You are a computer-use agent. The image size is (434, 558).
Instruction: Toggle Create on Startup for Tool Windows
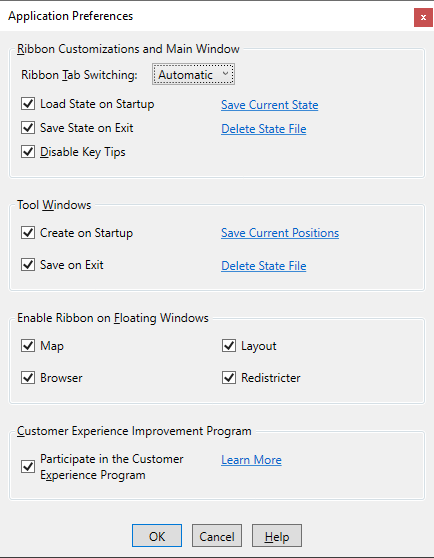coord(28,233)
